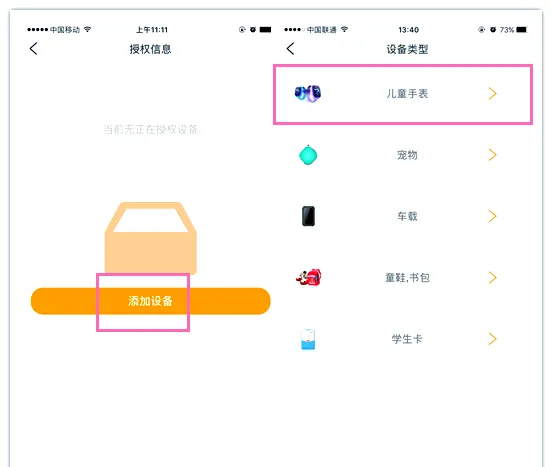The height and width of the screenshot is (467, 552).
Task: Expand the 儿童手表 row chevron
Action: [493, 94]
